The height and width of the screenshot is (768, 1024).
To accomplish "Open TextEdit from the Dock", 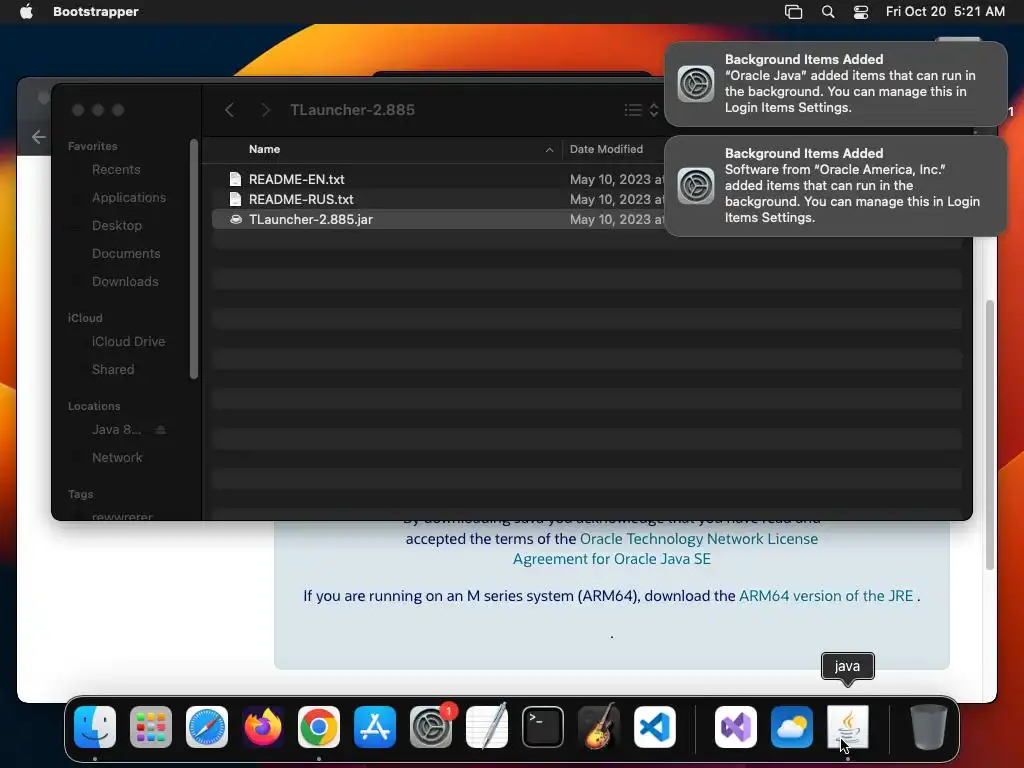I will click(487, 727).
